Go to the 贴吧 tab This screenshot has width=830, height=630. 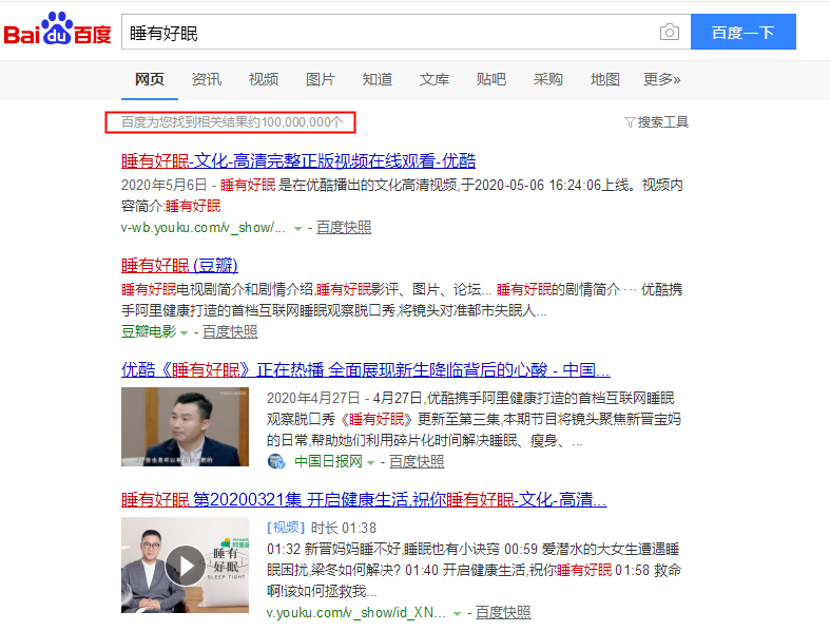[x=491, y=79]
